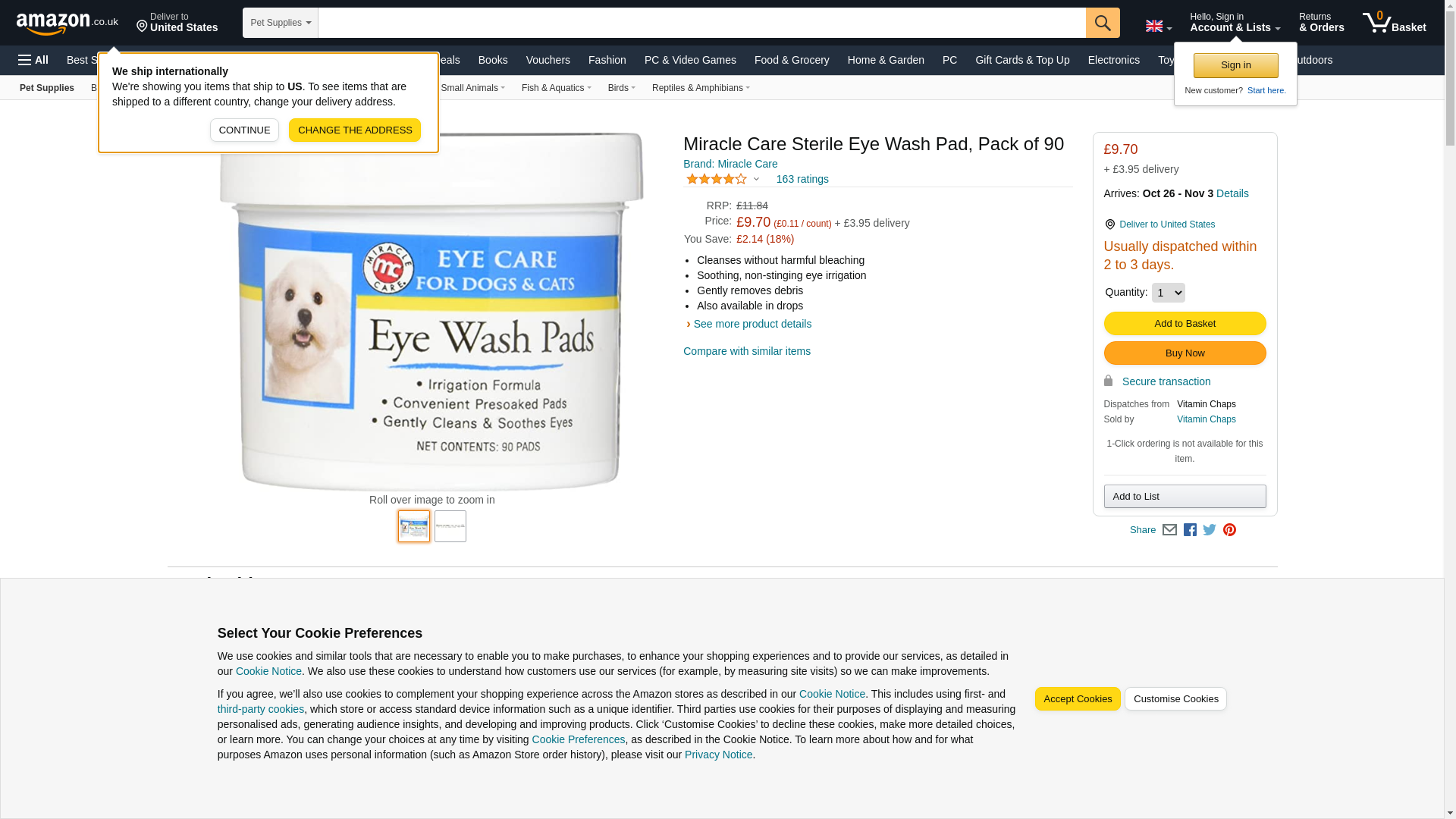
Task: Open the Fish & Aquatics submenu
Action: (x=556, y=88)
